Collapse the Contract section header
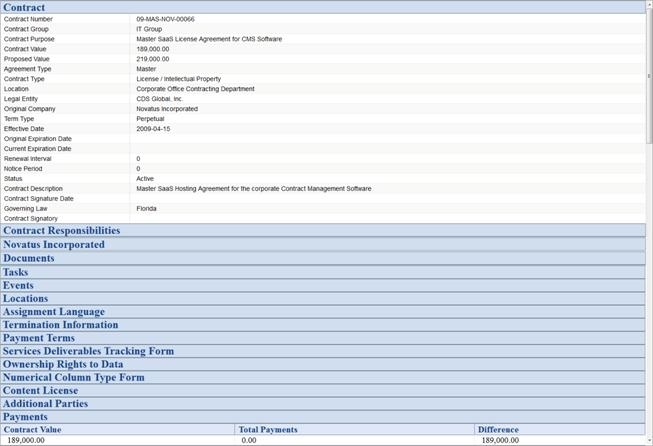Viewport: 653px width, 446px height. 323,7
